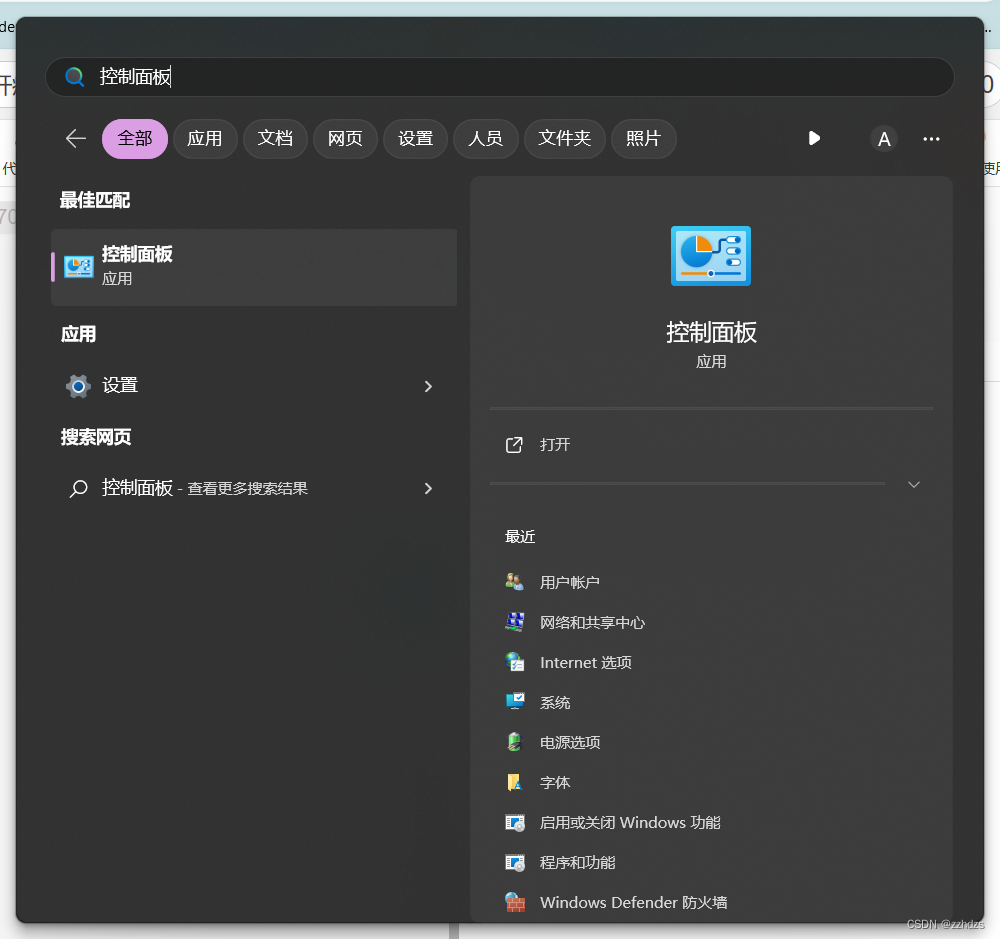The height and width of the screenshot is (939, 1000).
Task: Click the Copilot/Bing play-shaped icon
Action: [x=814, y=138]
